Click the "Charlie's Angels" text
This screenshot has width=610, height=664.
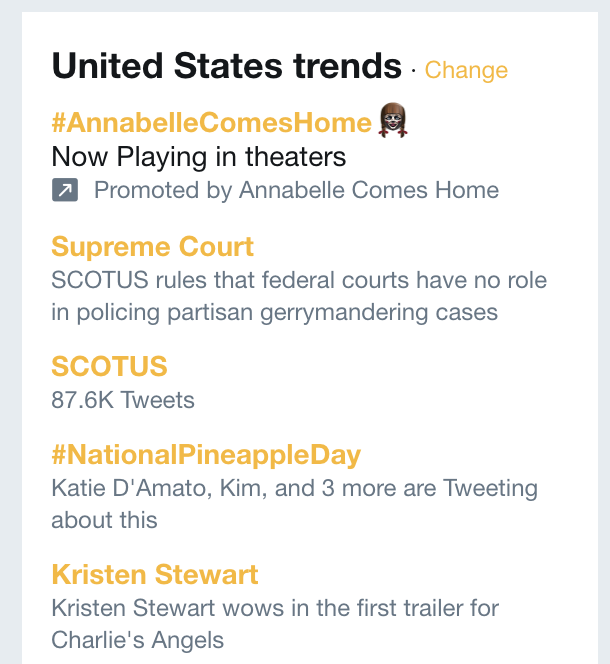137,639
